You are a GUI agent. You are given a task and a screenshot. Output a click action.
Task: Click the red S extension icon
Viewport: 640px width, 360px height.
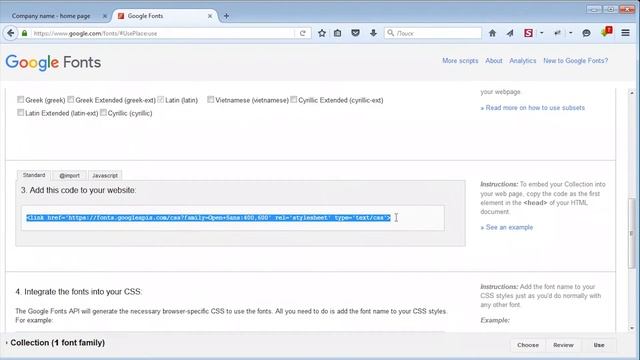pyautogui.click(x=528, y=33)
